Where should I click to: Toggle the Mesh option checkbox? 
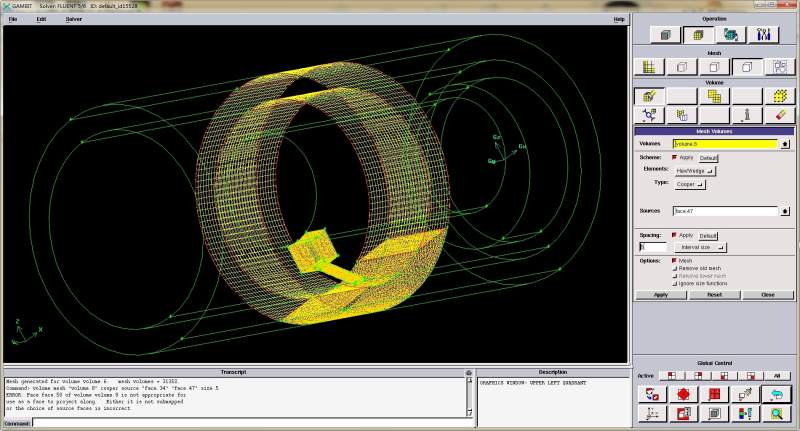tap(674, 261)
